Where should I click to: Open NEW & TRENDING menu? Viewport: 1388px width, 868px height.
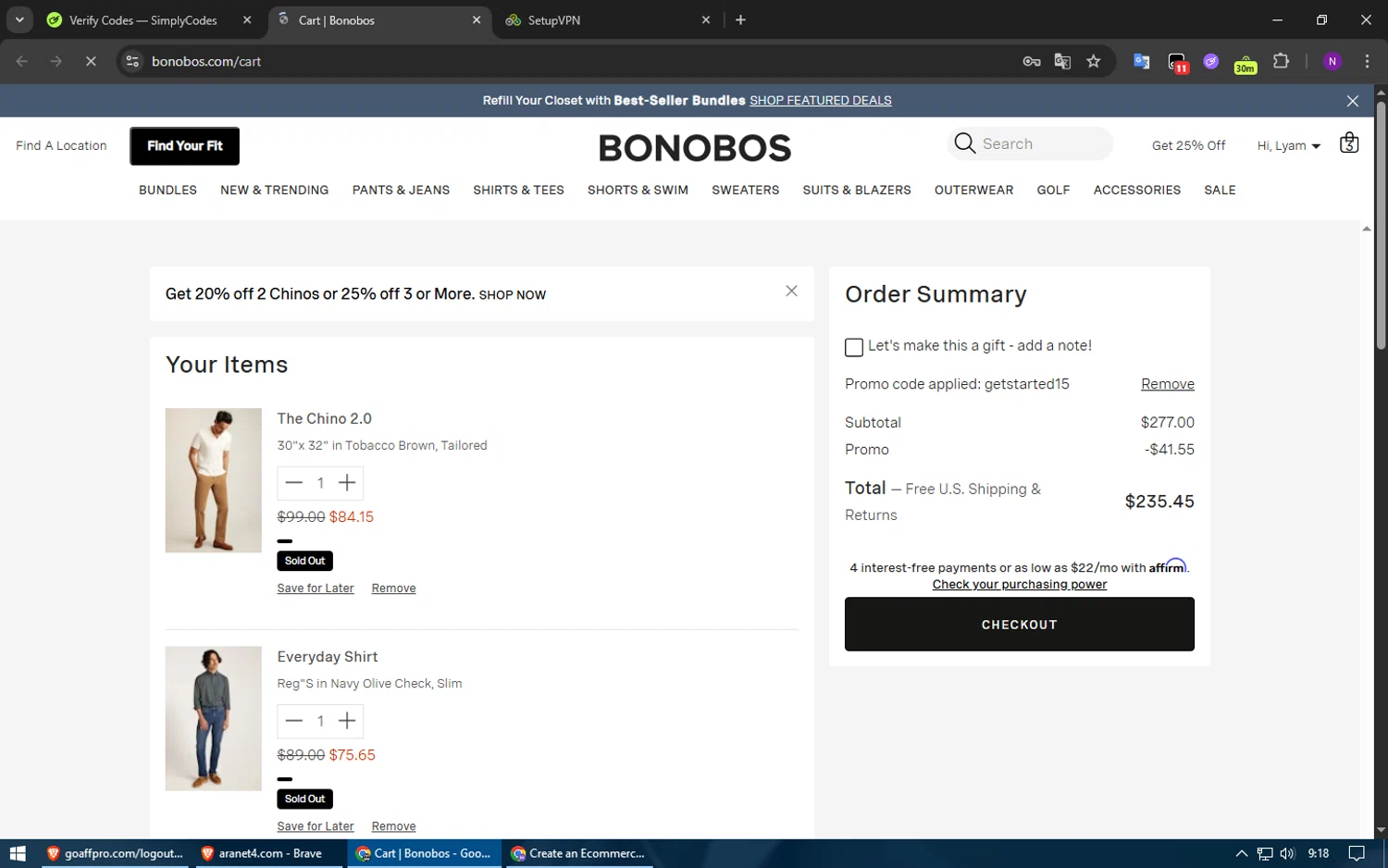[x=274, y=190]
